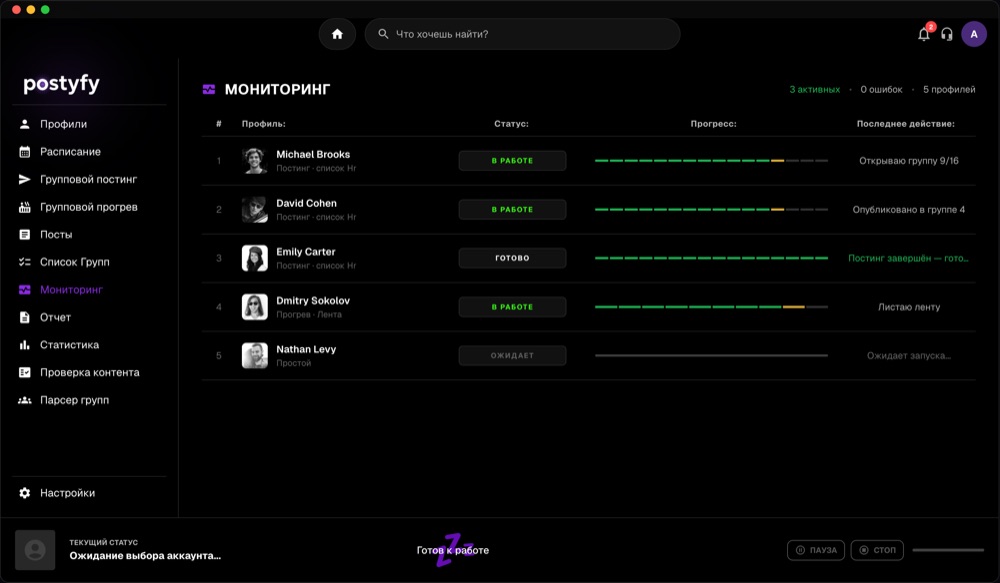Image resolution: width=1000 pixels, height=583 pixels.
Task: Click the Профили person icon
Action: point(25,124)
